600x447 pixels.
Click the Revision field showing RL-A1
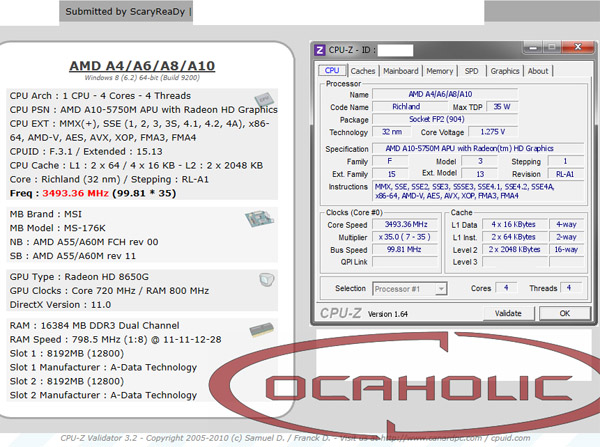(566, 174)
